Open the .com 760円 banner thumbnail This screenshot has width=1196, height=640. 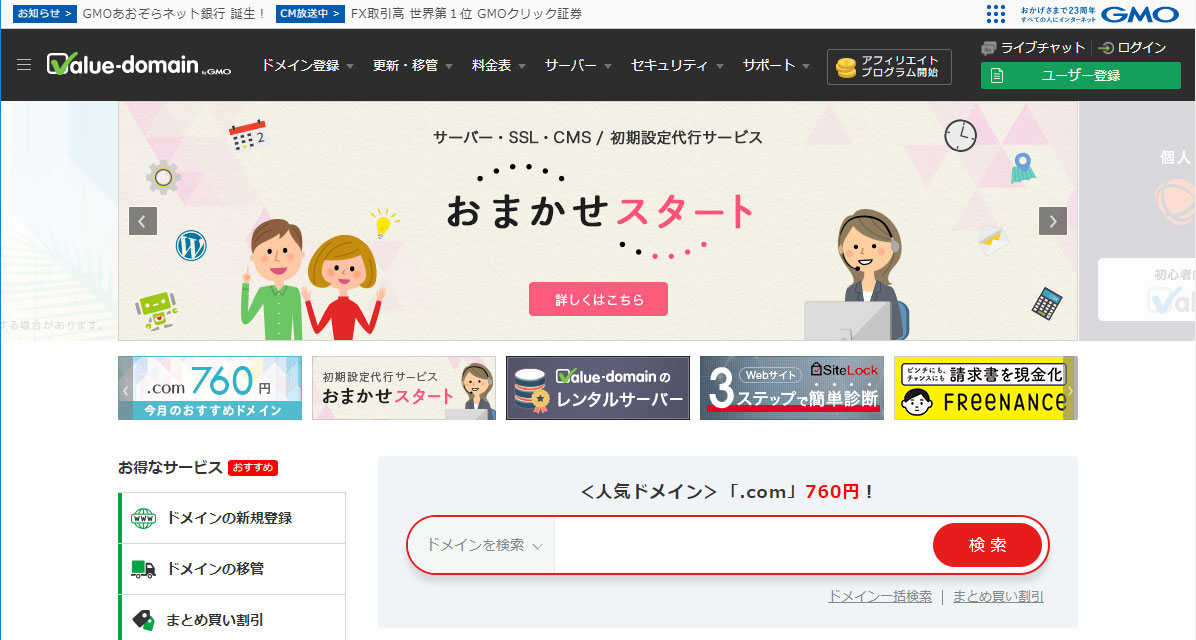click(x=210, y=388)
